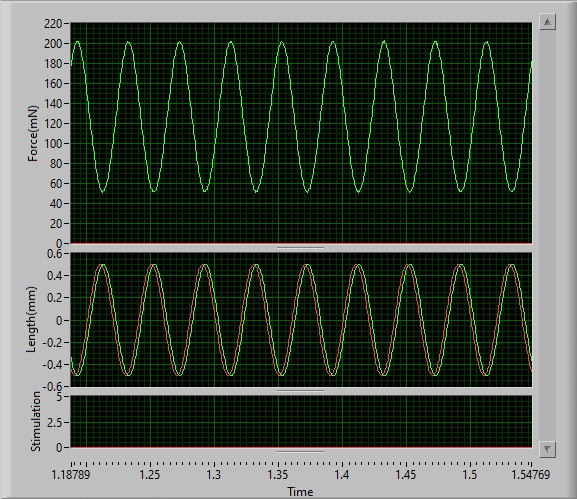577x499 pixels.
Task: Select the splitter handle below the Length plot
Action: (300, 390)
